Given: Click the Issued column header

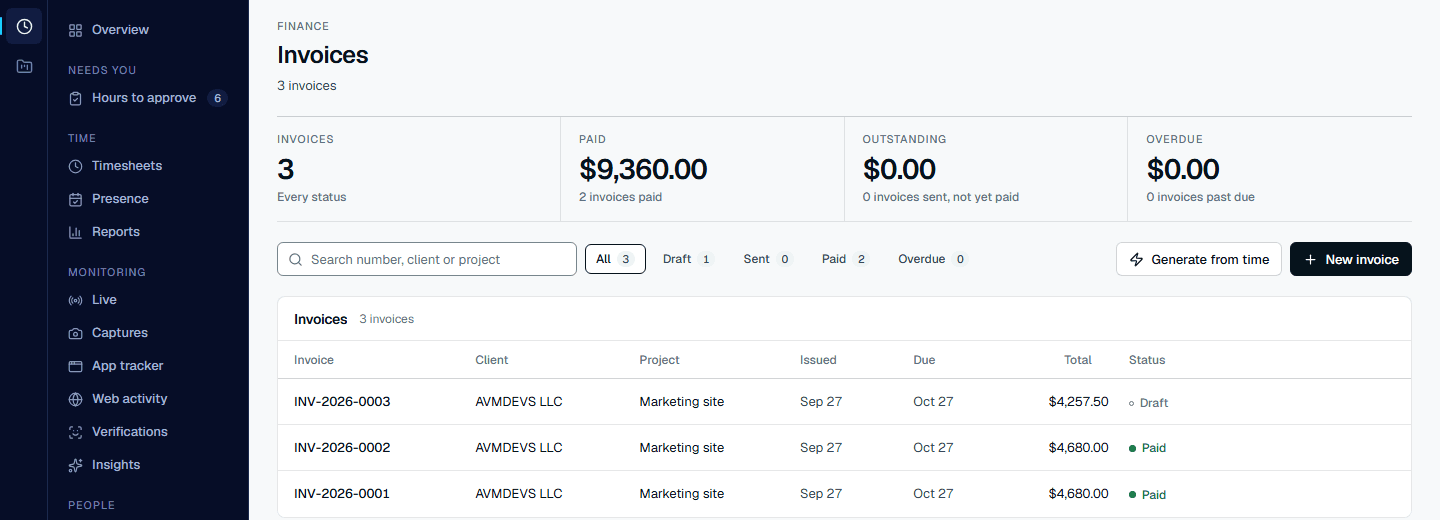Looking at the screenshot, I should 818,360.
